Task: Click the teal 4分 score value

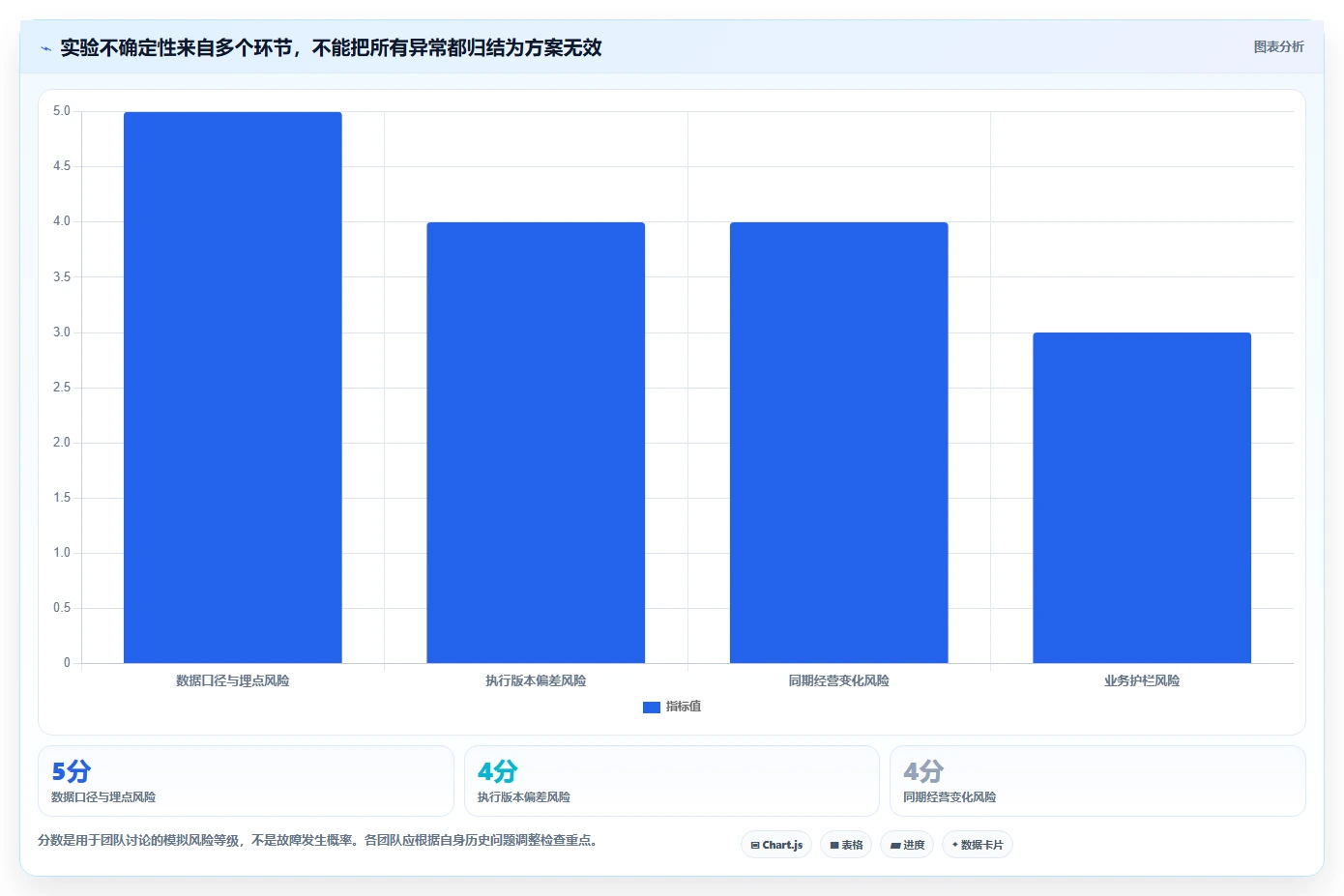Action: click(x=497, y=771)
